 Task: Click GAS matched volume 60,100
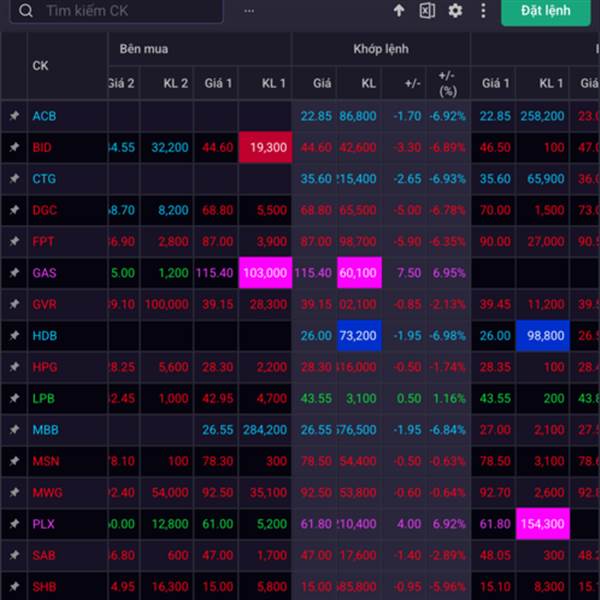(359, 272)
